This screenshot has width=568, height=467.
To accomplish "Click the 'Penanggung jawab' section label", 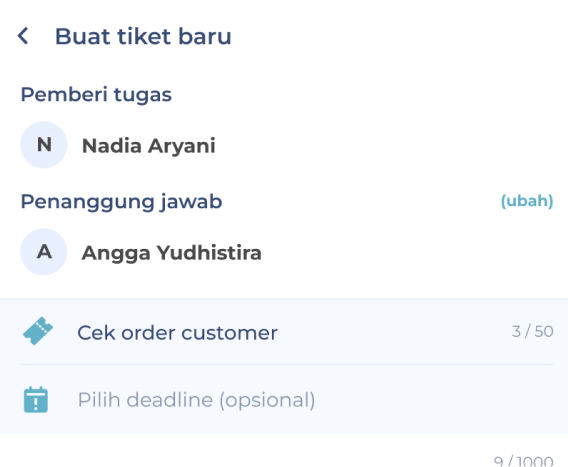I will pos(121,201).
